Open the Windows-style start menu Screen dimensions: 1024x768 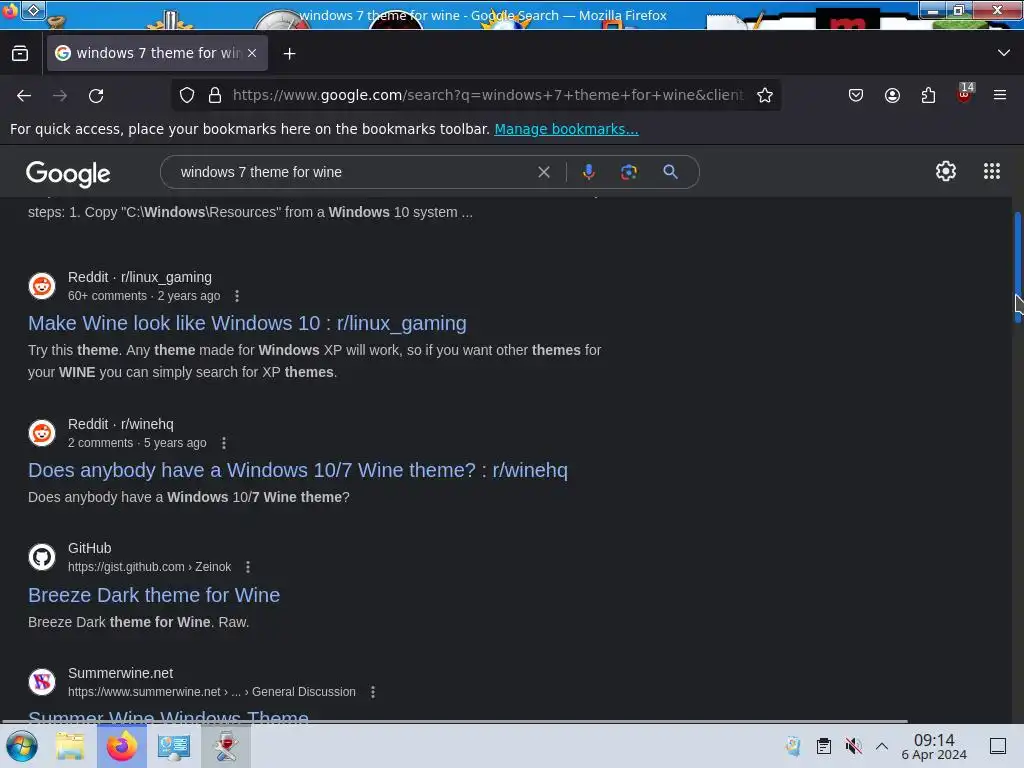pos(22,746)
